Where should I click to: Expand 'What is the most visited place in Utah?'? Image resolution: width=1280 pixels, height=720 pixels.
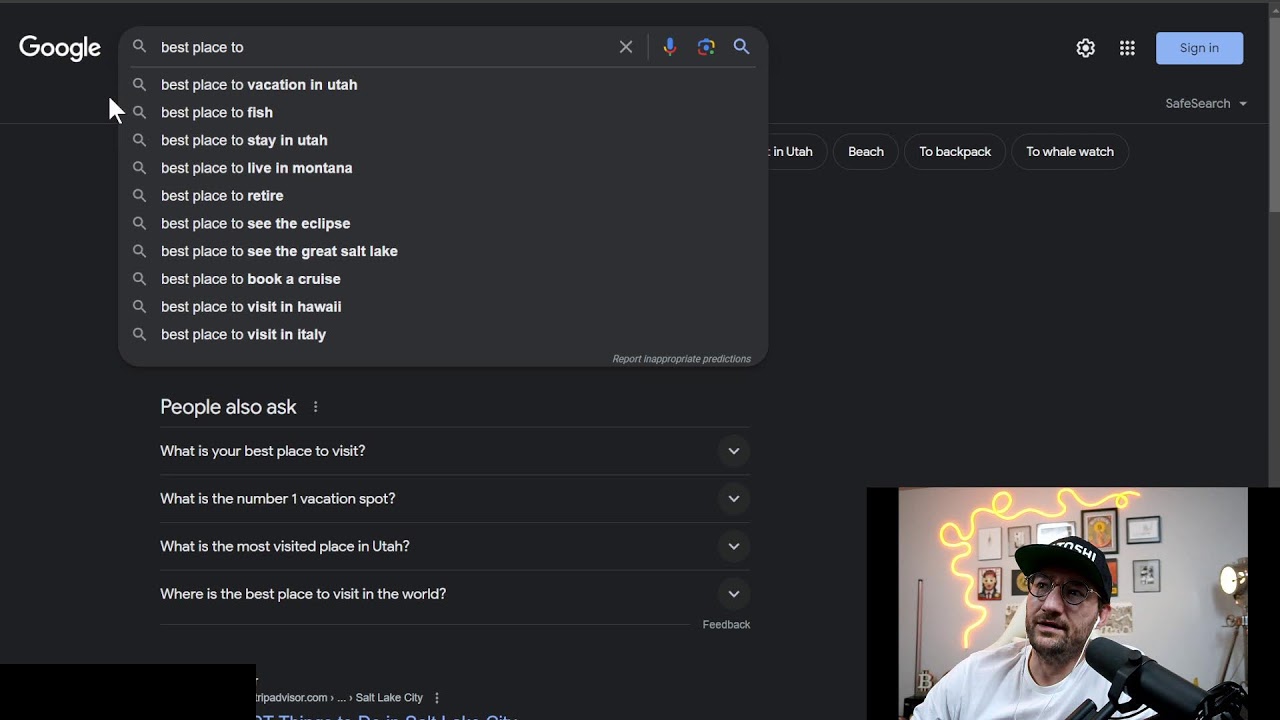(x=454, y=547)
